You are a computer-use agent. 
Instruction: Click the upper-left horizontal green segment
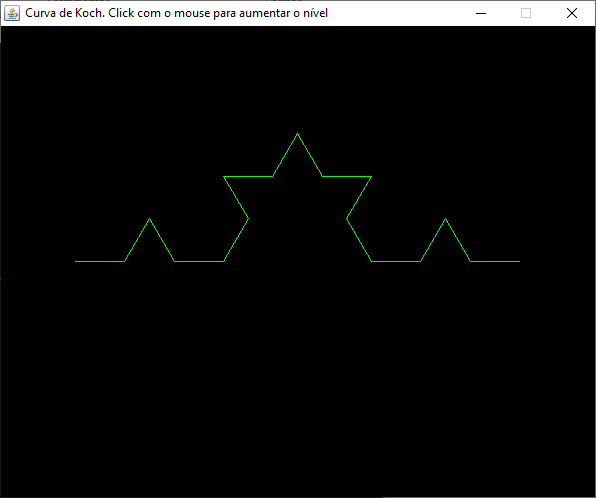248,176
